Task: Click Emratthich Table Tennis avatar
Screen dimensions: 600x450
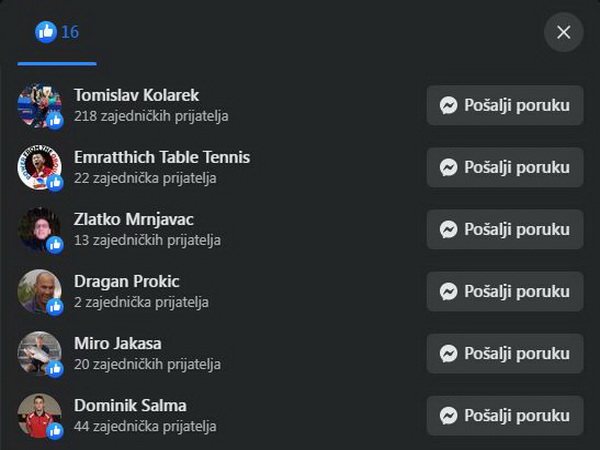Action: click(38, 167)
